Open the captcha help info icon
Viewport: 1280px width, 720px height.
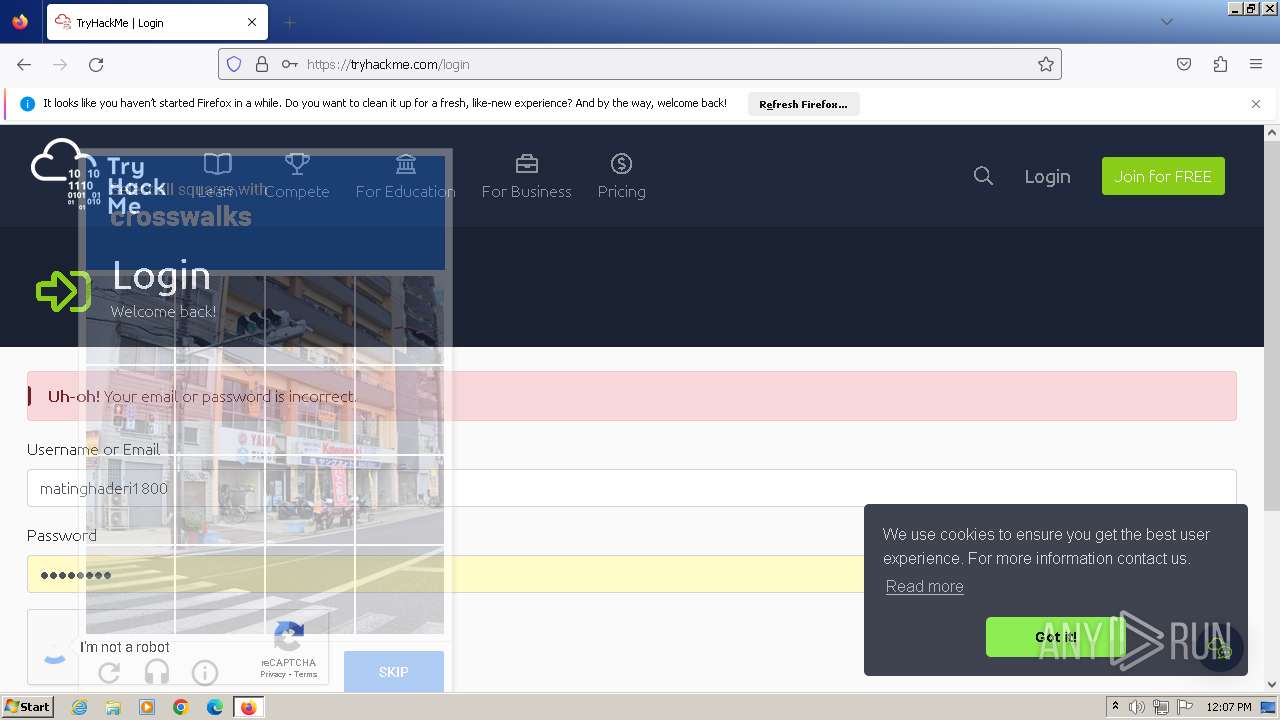(205, 672)
